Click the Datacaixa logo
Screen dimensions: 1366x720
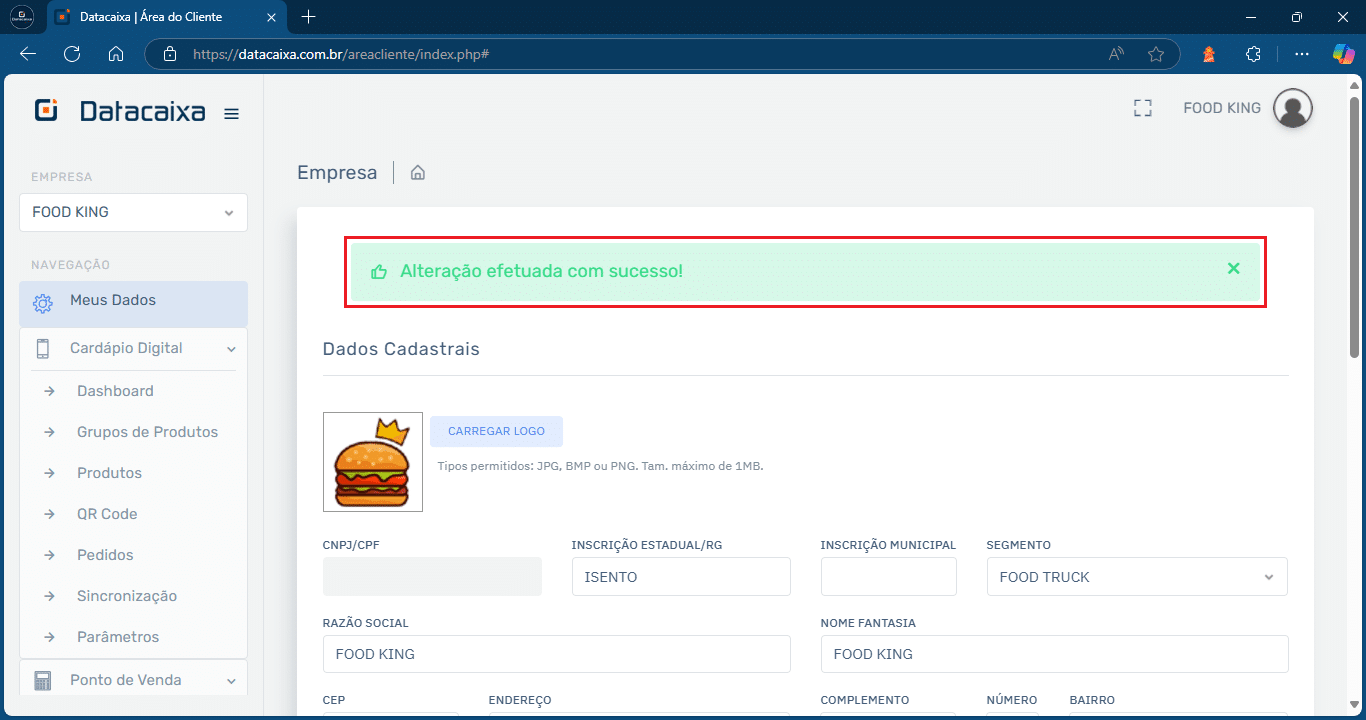[x=120, y=112]
